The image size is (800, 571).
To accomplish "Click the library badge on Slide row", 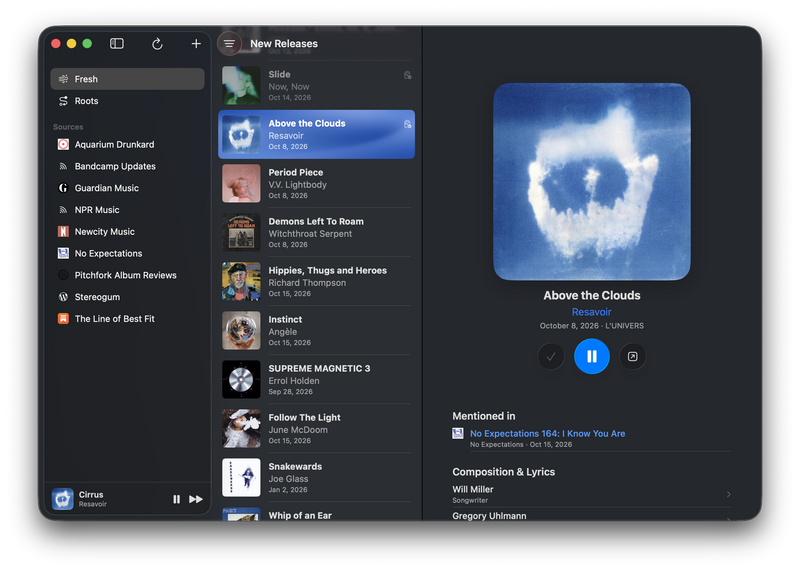I will (x=407, y=76).
